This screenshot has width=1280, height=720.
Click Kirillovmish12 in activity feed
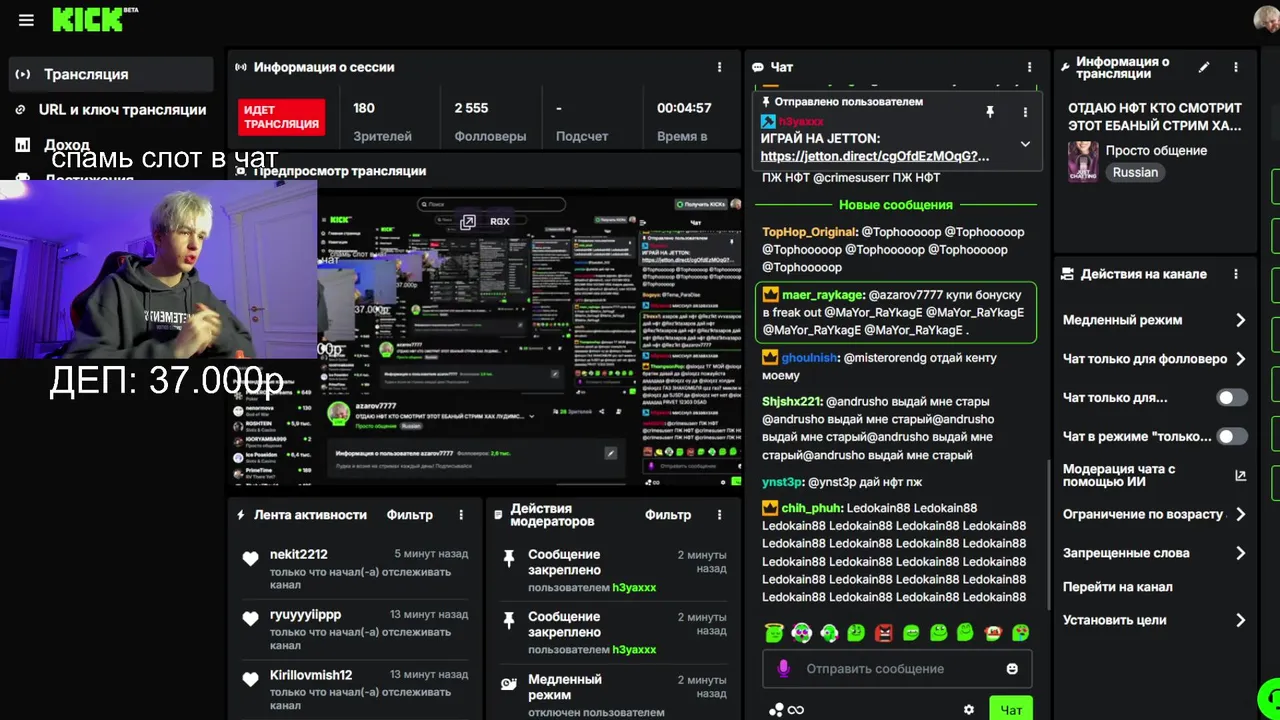click(x=311, y=675)
